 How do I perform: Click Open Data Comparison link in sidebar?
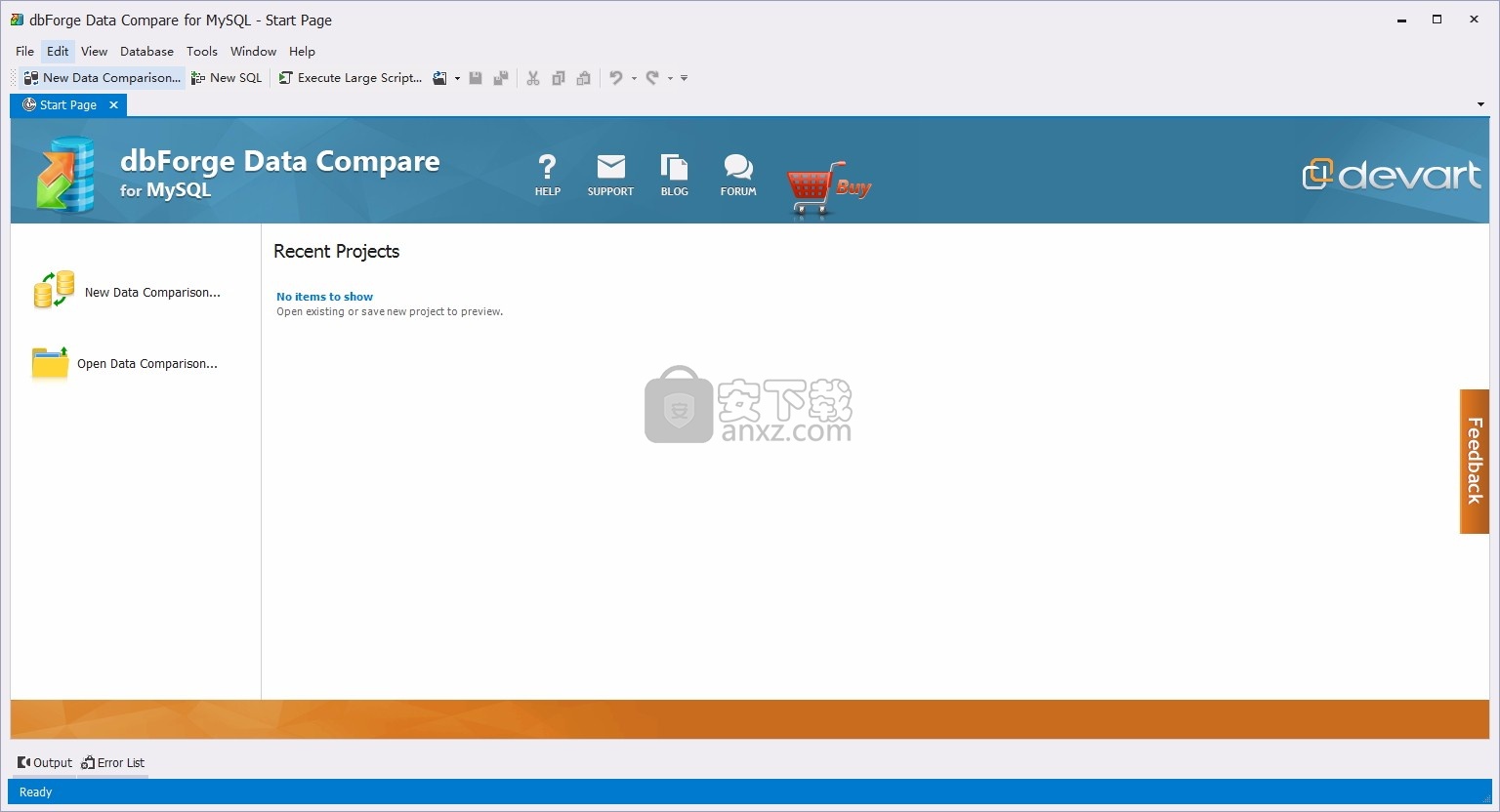point(147,364)
